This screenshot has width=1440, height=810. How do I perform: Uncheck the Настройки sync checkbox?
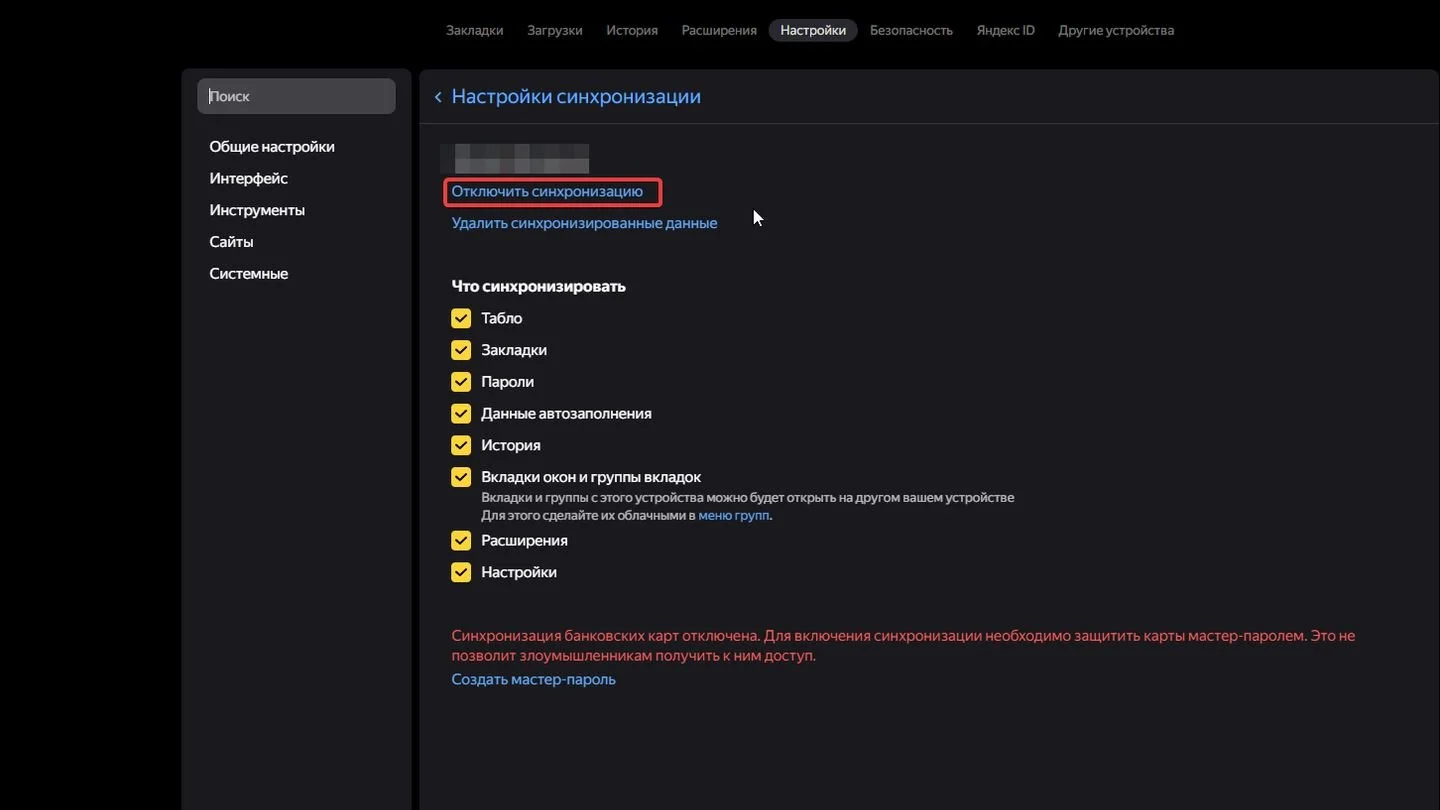click(x=461, y=572)
